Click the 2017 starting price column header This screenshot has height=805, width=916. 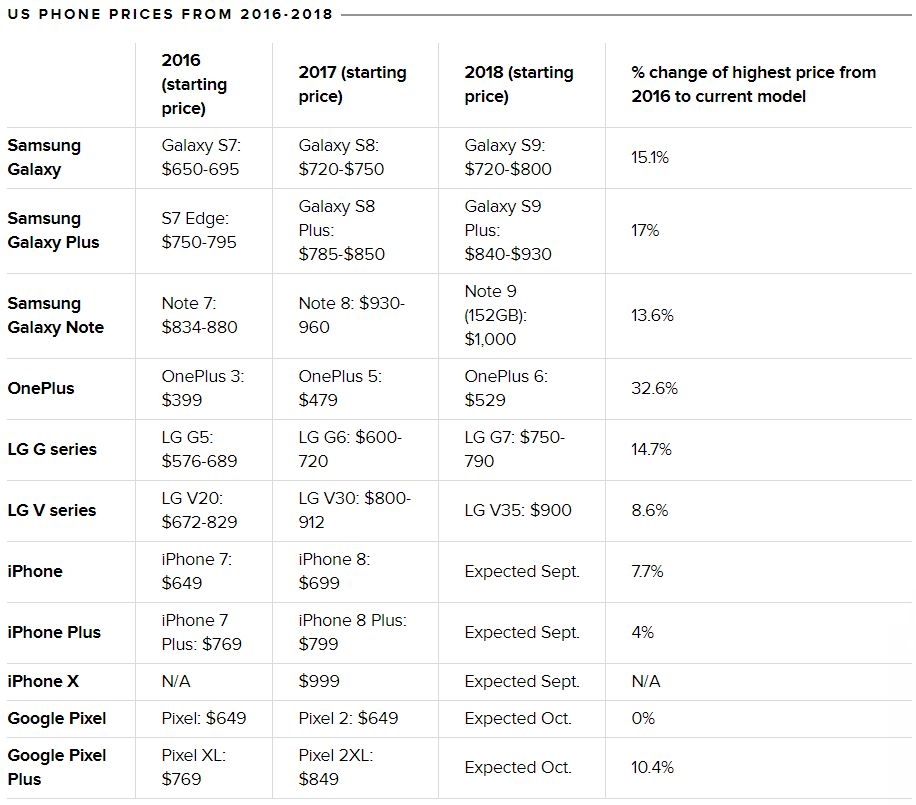coord(352,85)
